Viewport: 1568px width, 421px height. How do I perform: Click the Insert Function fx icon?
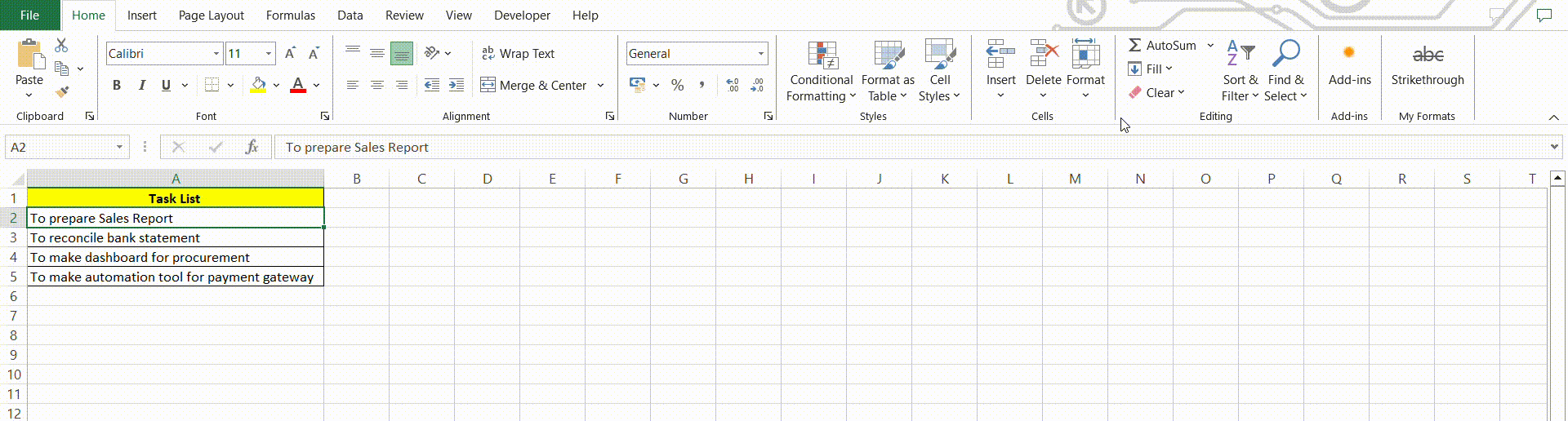point(252,147)
